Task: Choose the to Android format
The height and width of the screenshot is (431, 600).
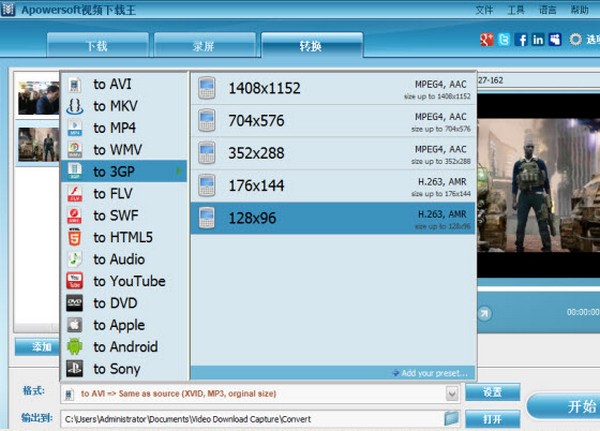Action: tap(125, 347)
